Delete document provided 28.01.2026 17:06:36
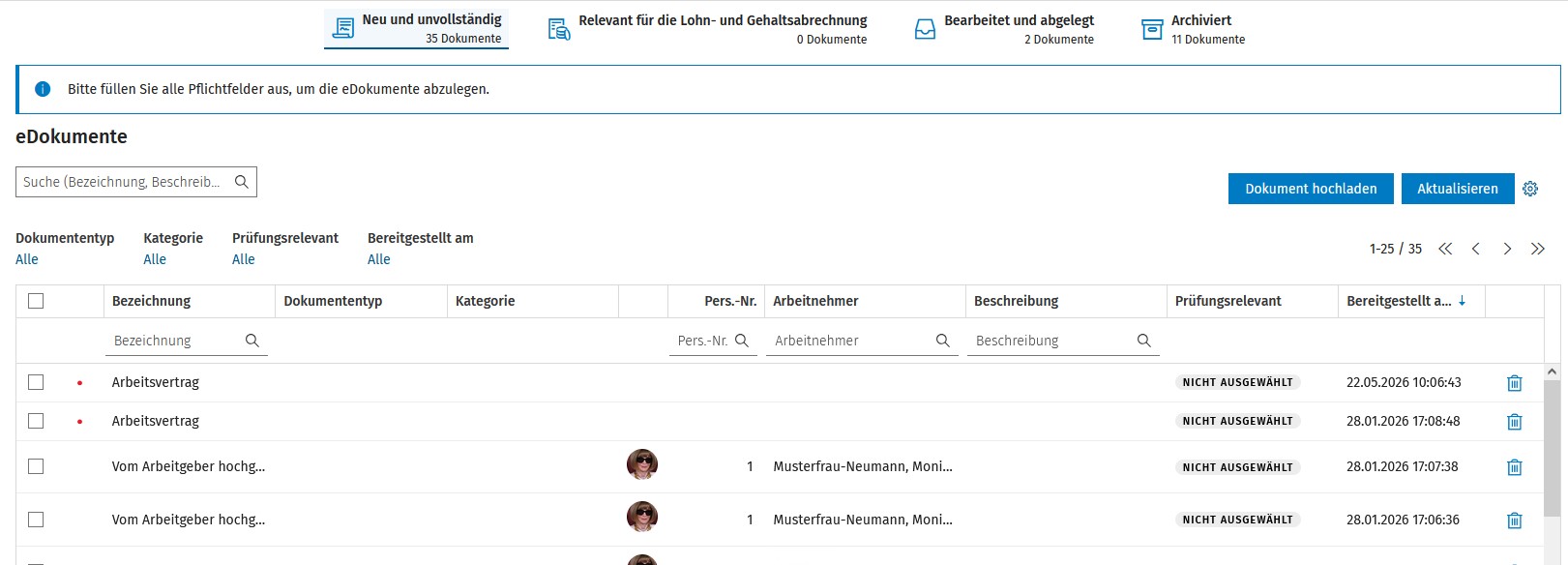The width and height of the screenshot is (1568, 565). pos(1515,520)
